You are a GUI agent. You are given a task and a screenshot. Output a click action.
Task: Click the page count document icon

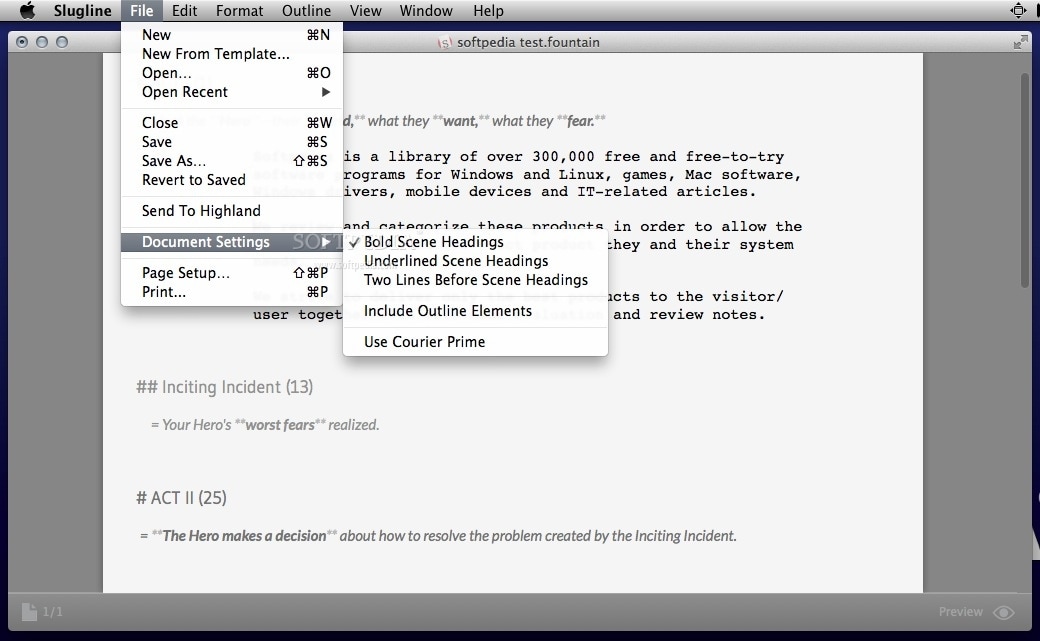[29, 612]
